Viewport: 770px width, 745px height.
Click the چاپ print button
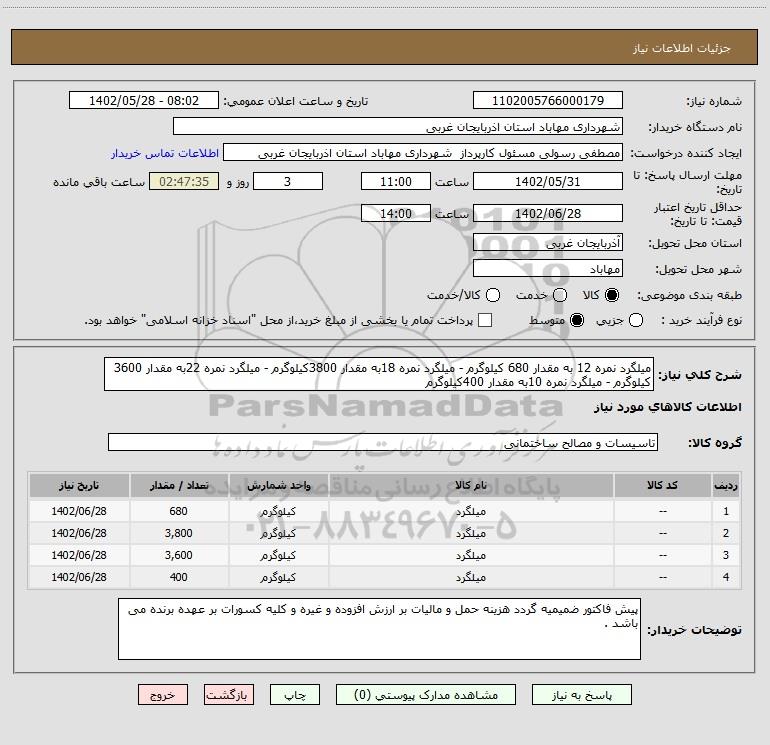295,695
